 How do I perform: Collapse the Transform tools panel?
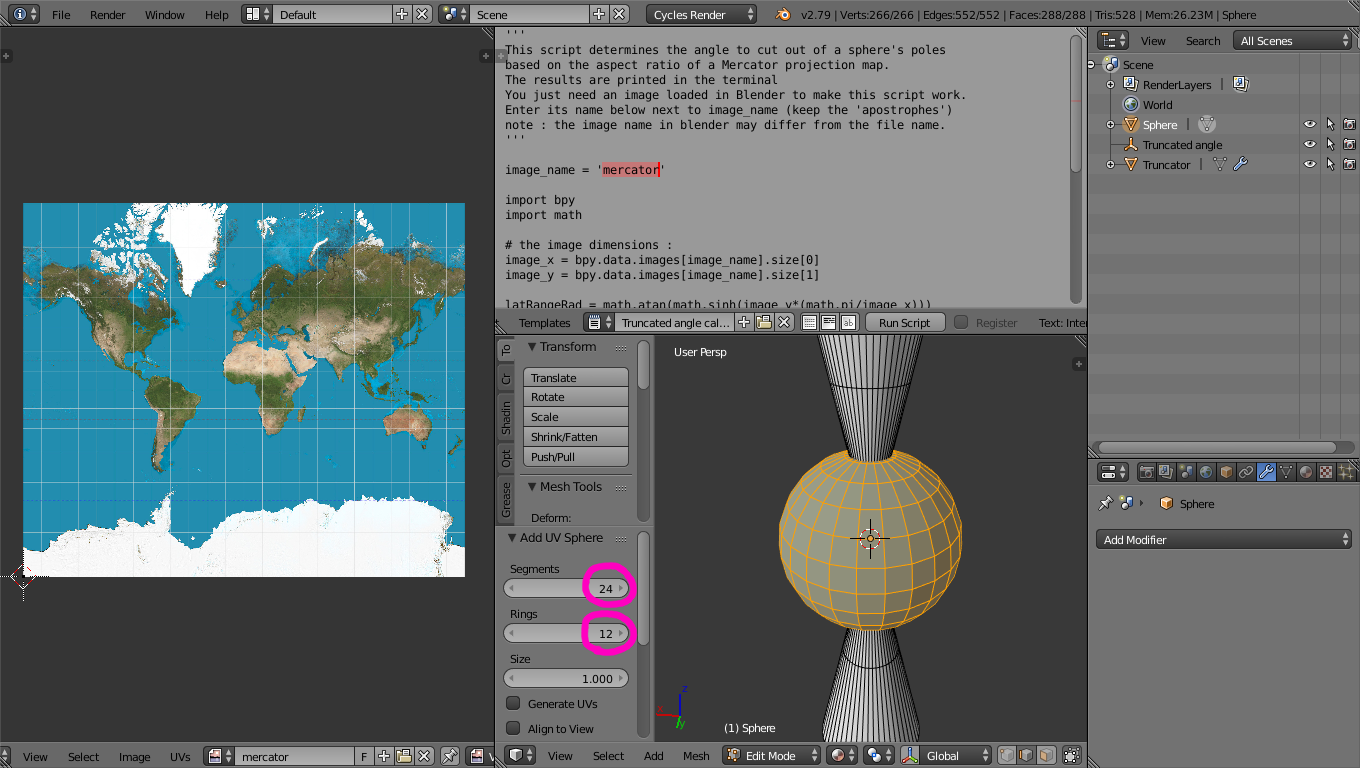pyautogui.click(x=532, y=347)
